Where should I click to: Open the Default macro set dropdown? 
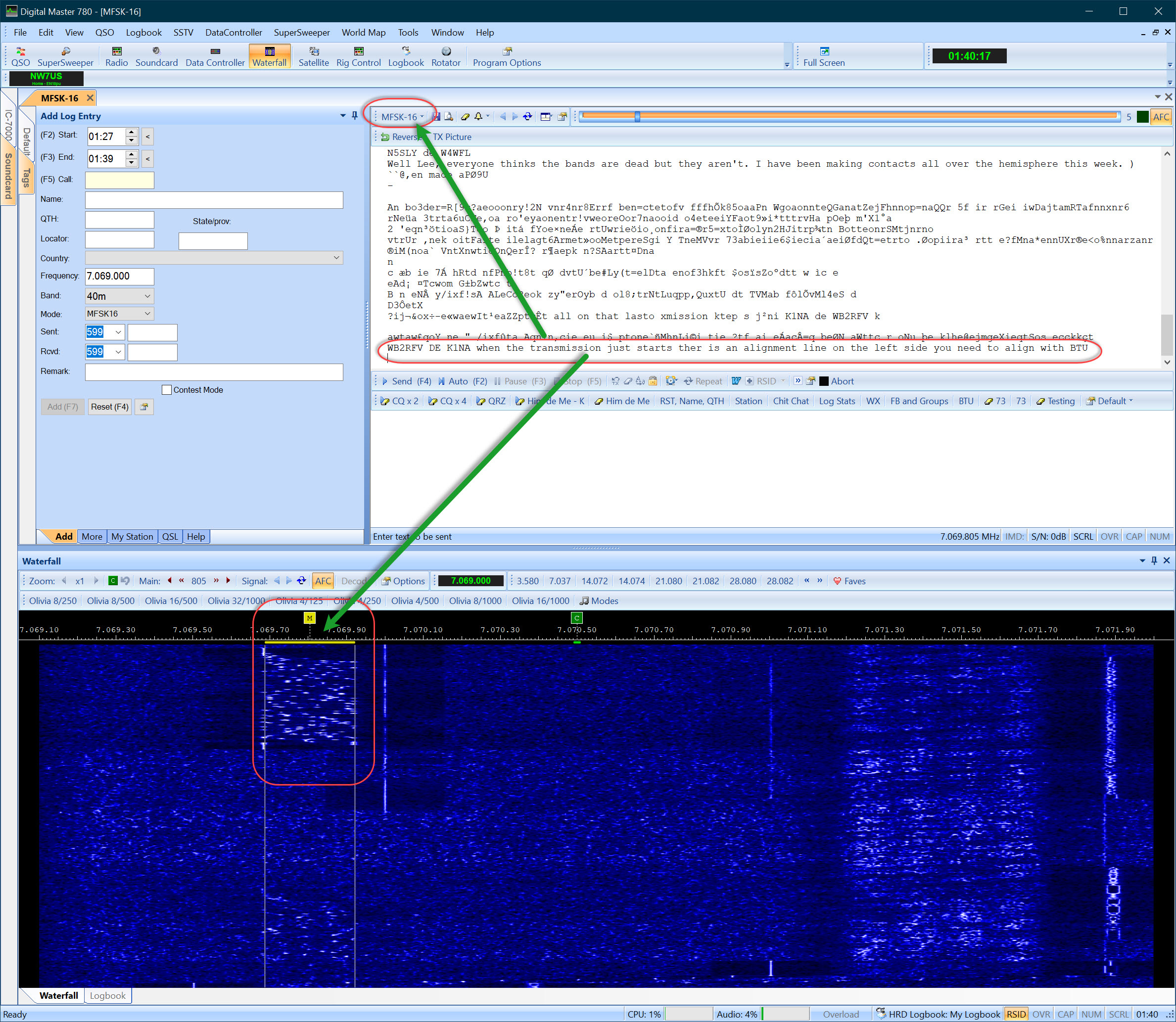pos(1110,402)
